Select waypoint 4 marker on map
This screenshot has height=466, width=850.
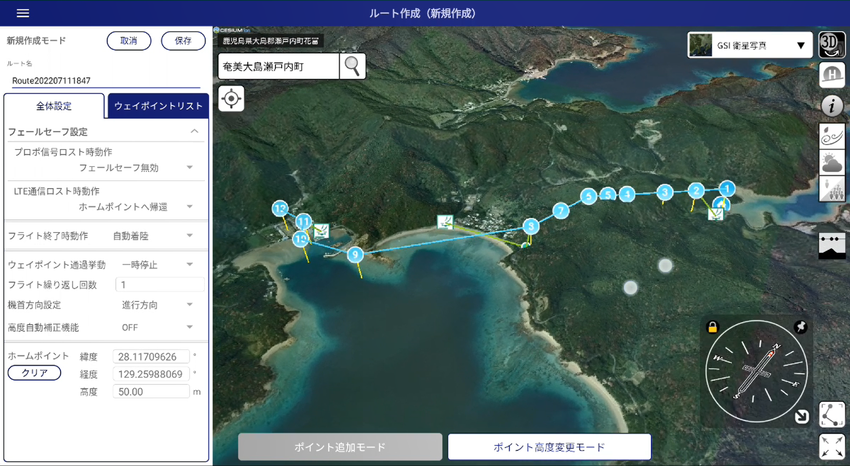pos(627,194)
